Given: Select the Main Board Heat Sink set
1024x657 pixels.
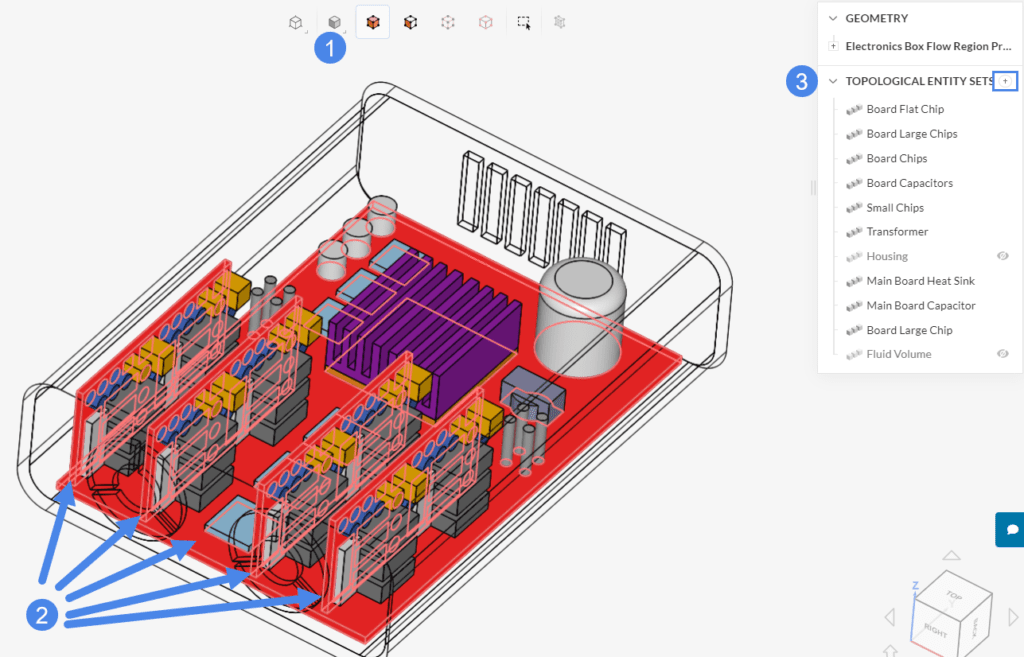Looking at the screenshot, I should point(920,281).
